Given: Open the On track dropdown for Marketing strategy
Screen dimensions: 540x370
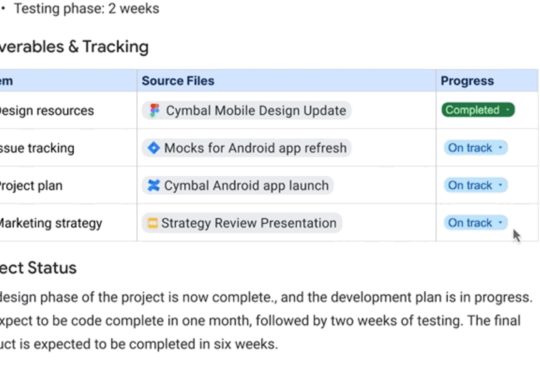Looking at the screenshot, I should point(476,223).
